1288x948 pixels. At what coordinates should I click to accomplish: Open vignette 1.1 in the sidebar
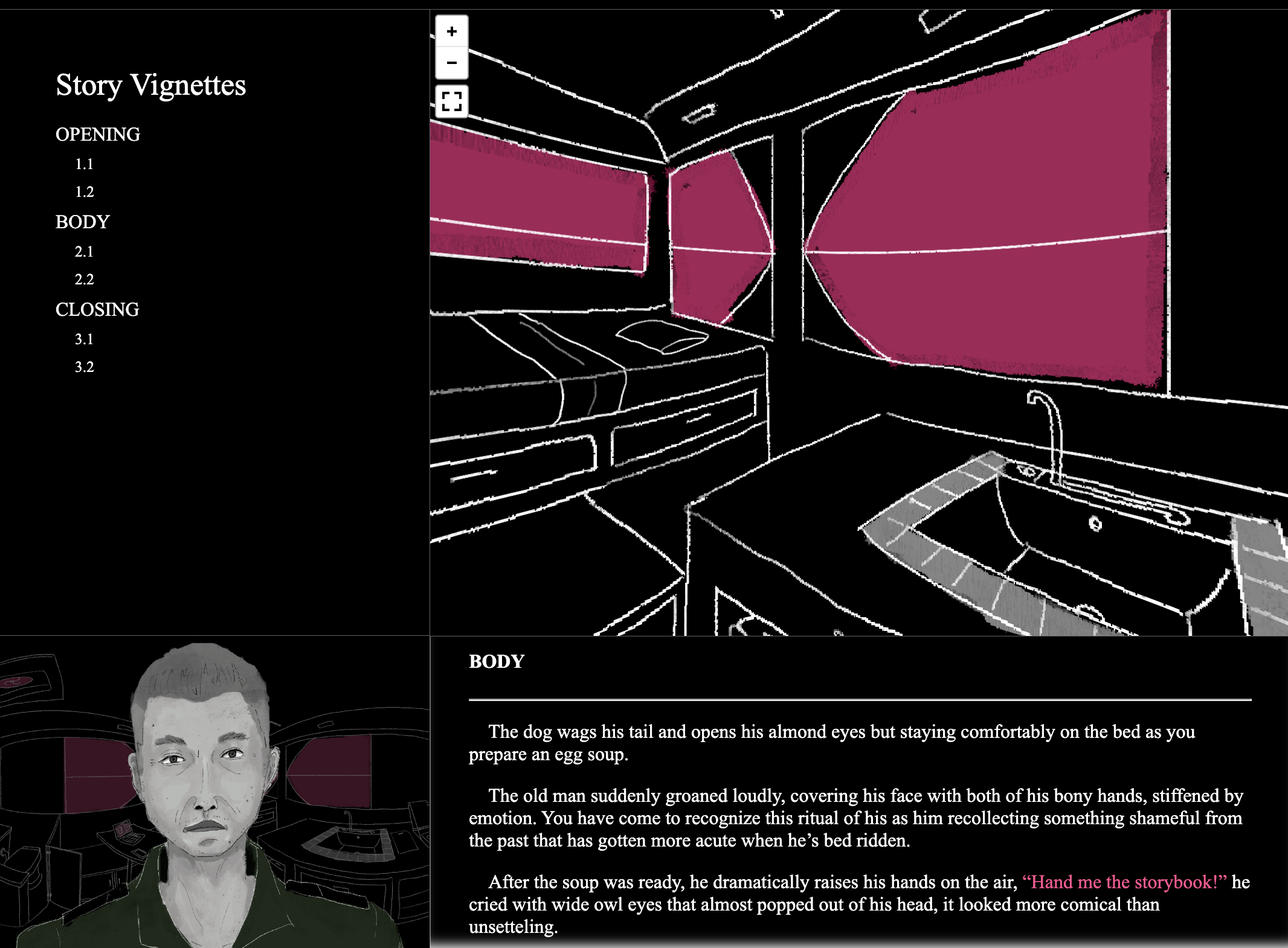click(x=84, y=164)
